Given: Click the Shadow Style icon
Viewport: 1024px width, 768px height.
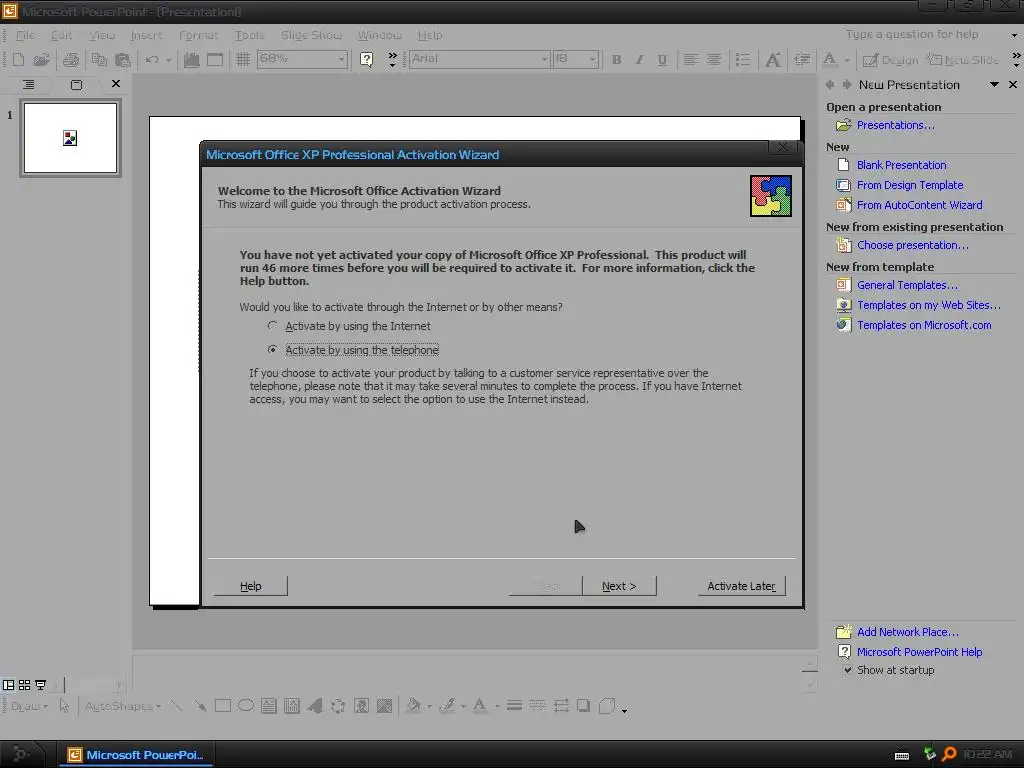Looking at the screenshot, I should [x=583, y=705].
